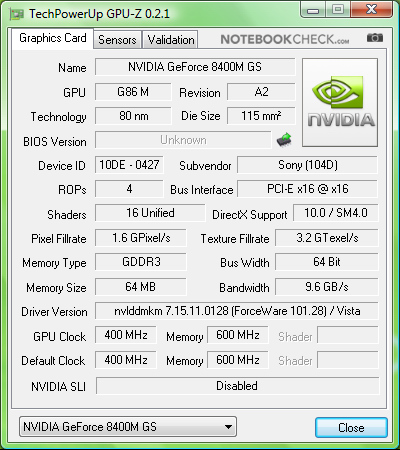The height and width of the screenshot is (450, 400).
Task: Click the Bandwidth 9.6 GB/s field
Action: (327, 287)
